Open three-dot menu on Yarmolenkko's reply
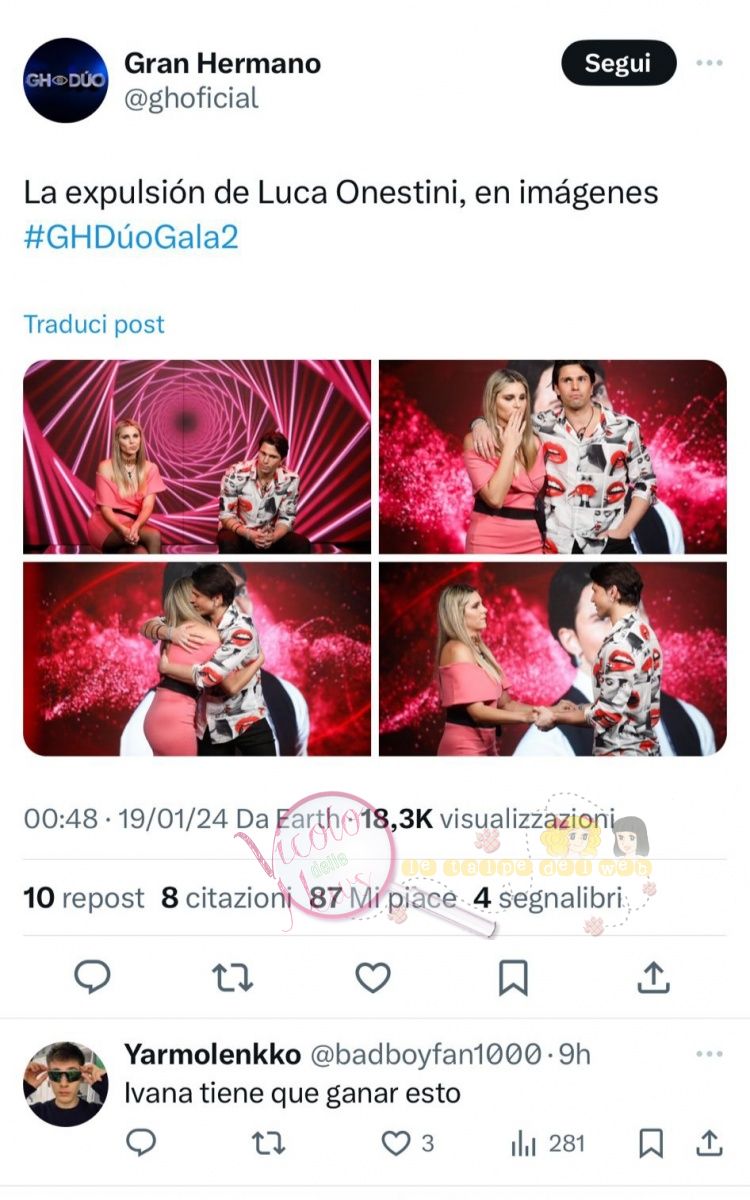Image resolution: width=750 pixels, height=1200 pixels. (x=709, y=1055)
